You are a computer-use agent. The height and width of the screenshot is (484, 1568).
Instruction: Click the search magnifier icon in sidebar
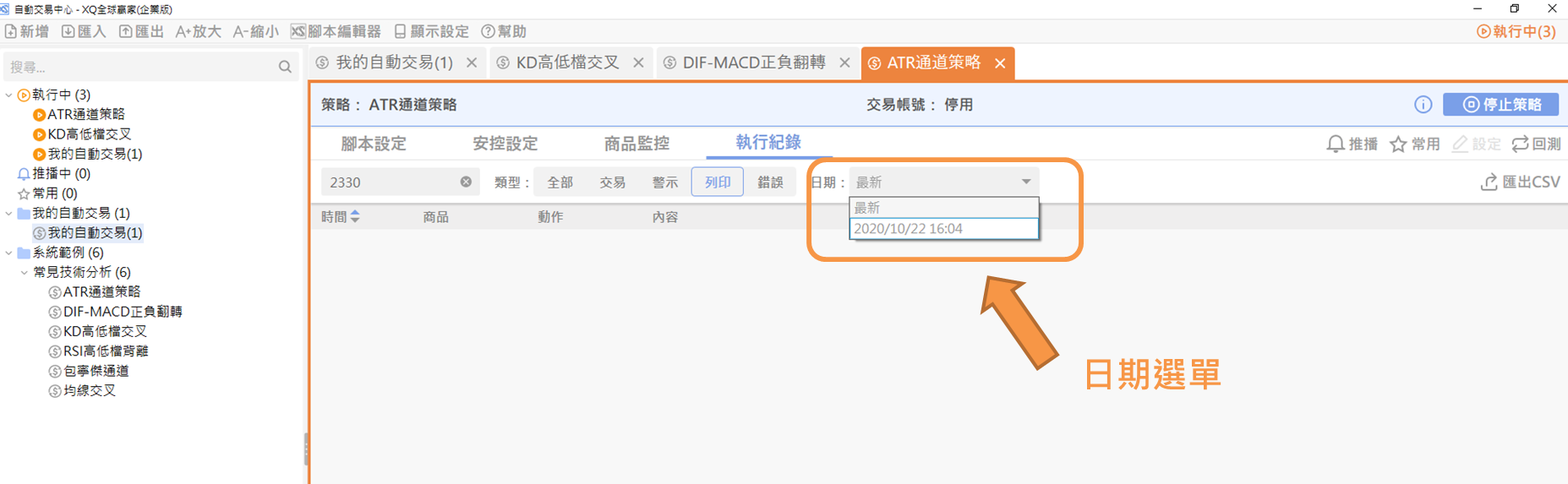pyautogui.click(x=285, y=67)
